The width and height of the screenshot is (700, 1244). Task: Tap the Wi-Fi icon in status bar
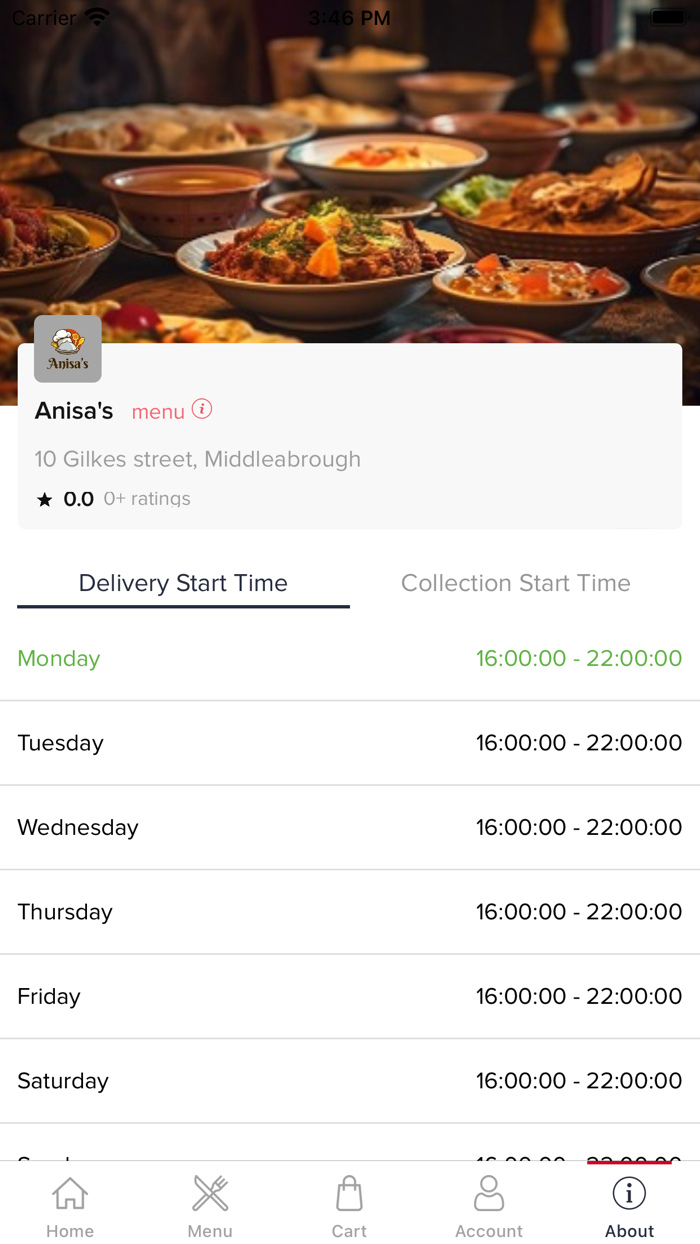(95, 15)
